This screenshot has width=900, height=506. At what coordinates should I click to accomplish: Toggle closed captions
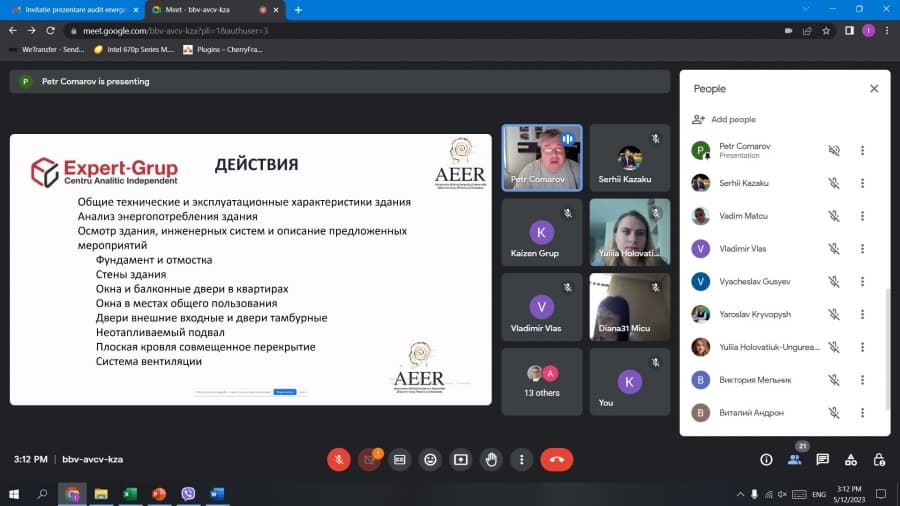pos(399,460)
